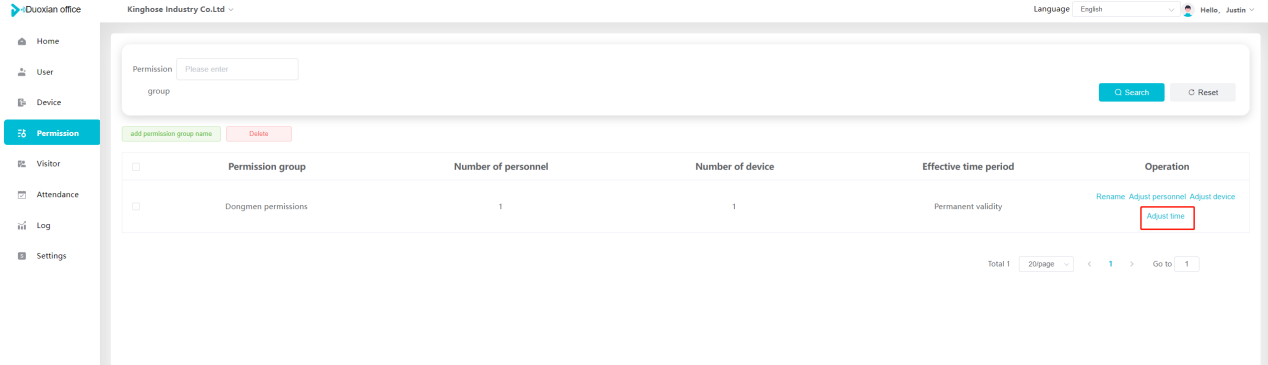
Task: Click the Home icon in sidebar
Action: coord(22,41)
